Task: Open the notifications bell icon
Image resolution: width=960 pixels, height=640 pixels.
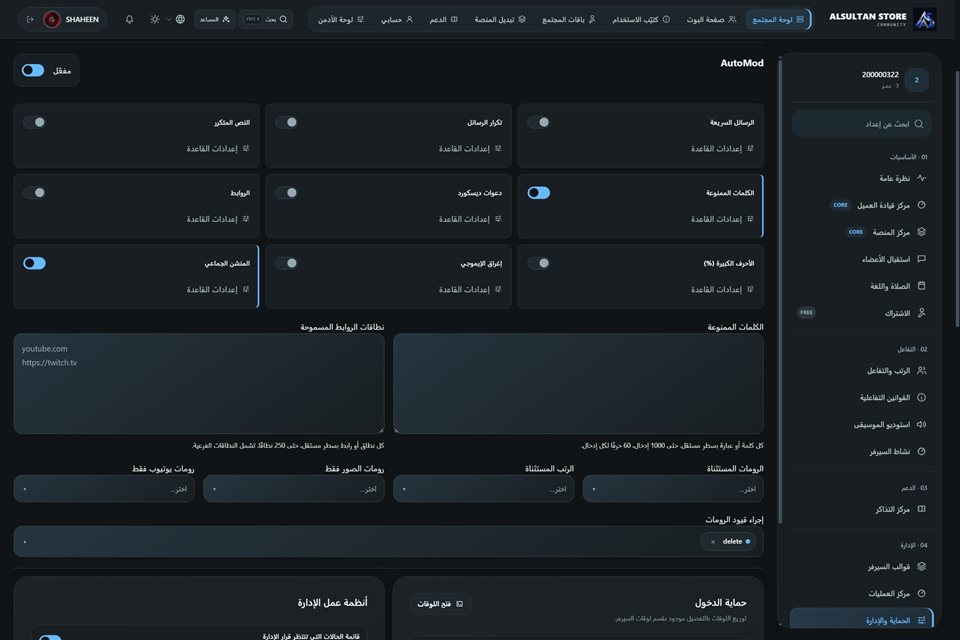Action: coord(129,20)
